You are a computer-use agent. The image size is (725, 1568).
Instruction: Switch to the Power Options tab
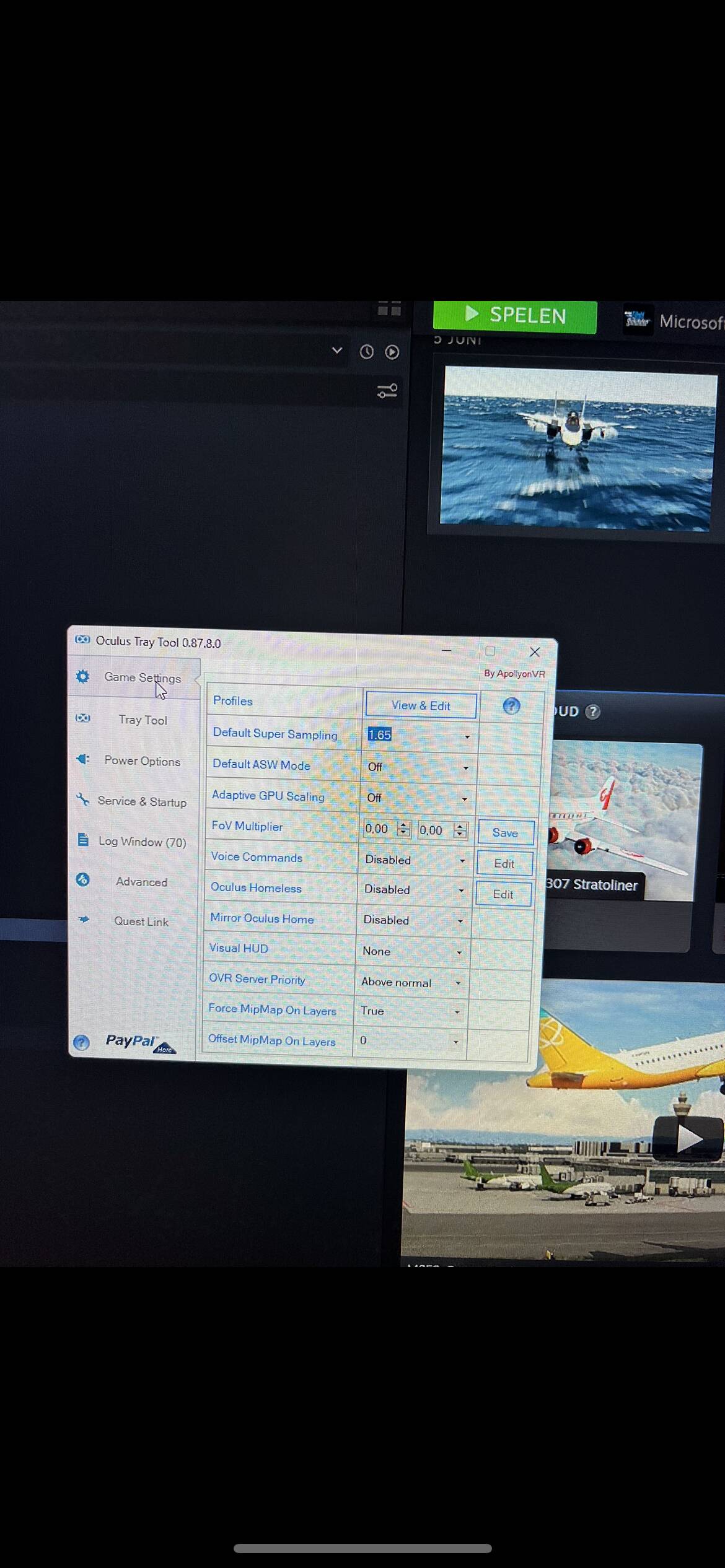point(142,761)
